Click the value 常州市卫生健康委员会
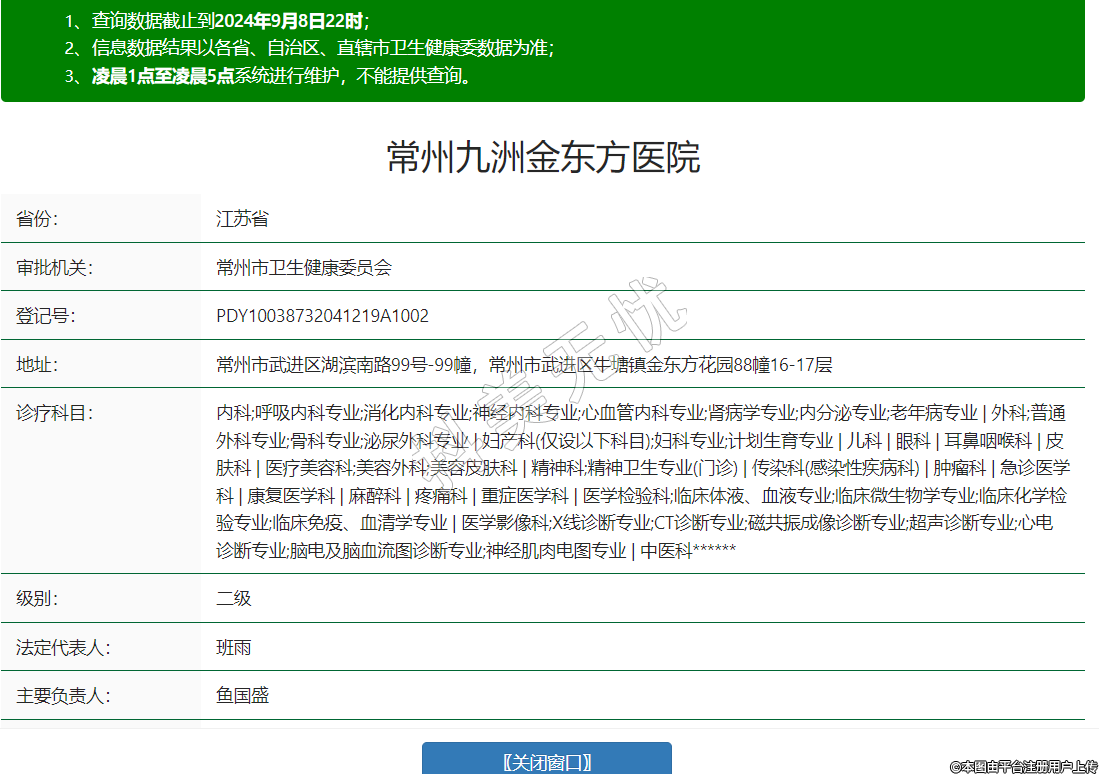1099x774 pixels. pos(304,267)
